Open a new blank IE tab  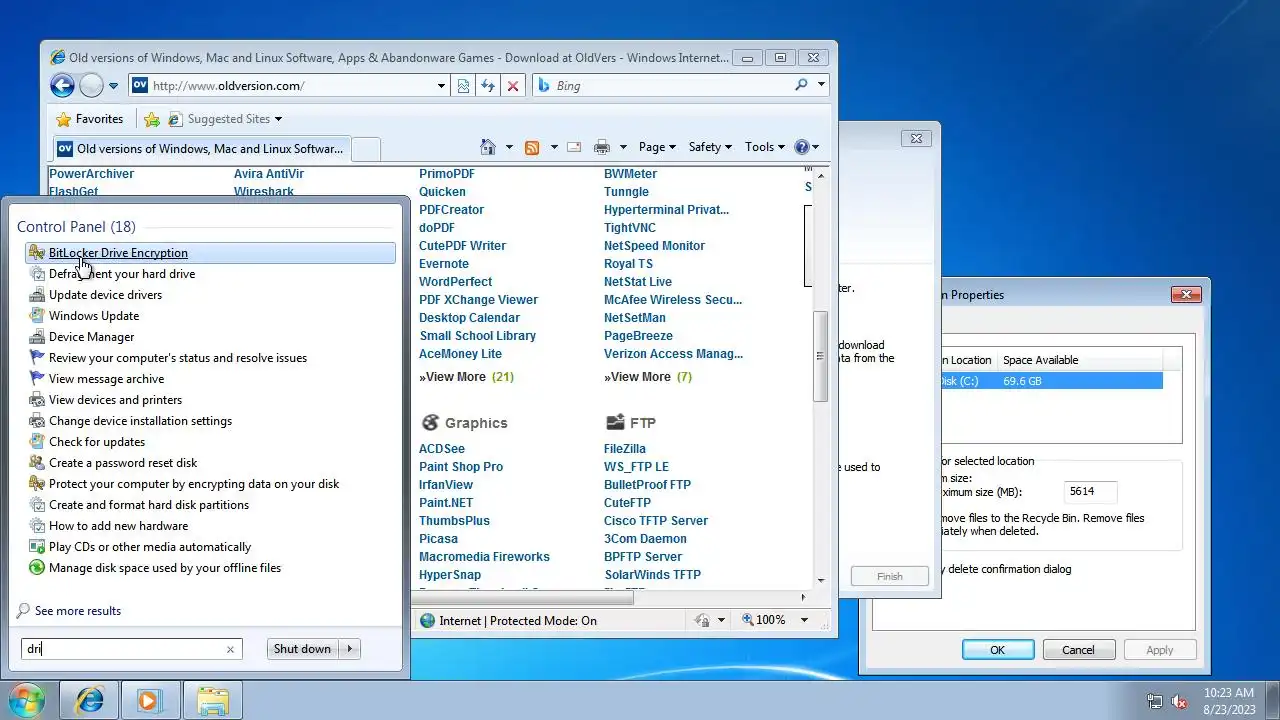(x=366, y=149)
